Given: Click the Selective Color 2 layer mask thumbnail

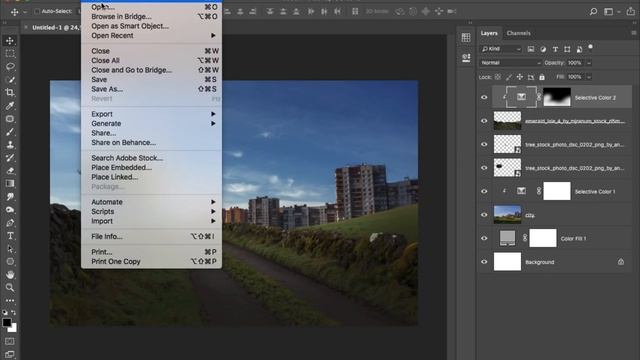Looking at the screenshot, I should [557, 97].
